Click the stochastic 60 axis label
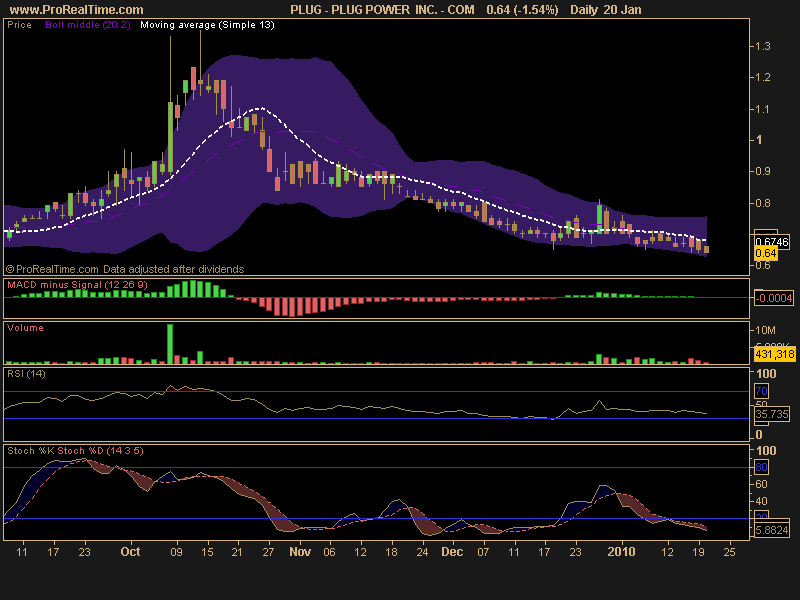This screenshot has width=800, height=600. coord(761,484)
